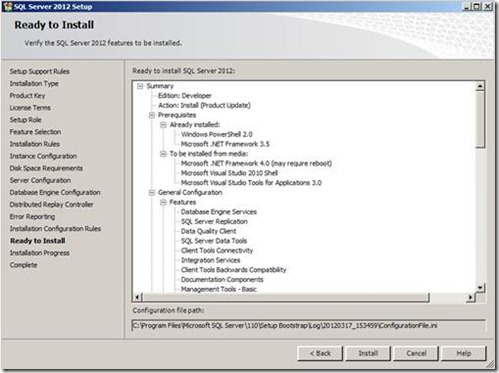Viewport: 499px width, 373px height.
Task: Click the vertical scrollbar up arrow
Action: pos(480,86)
